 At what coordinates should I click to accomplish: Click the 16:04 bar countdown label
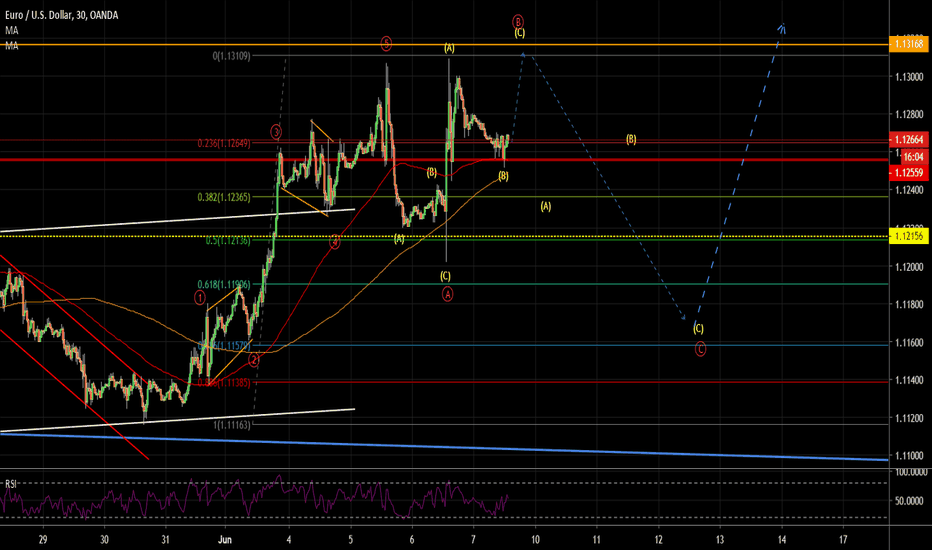coord(914,157)
